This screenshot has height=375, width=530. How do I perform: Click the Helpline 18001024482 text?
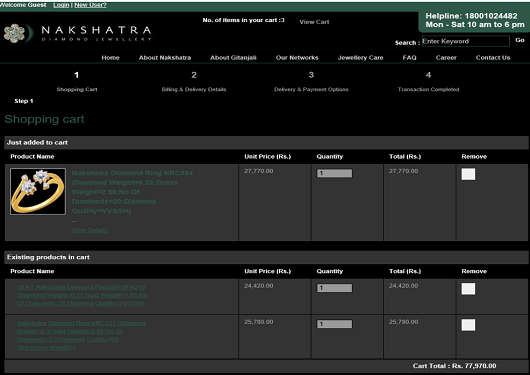(471, 16)
